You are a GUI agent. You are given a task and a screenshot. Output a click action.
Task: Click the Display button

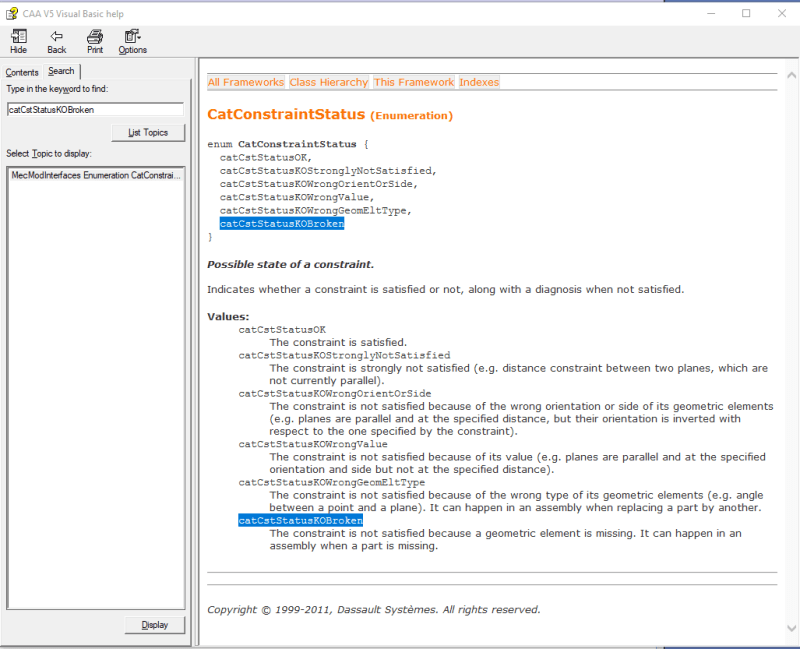coord(155,625)
